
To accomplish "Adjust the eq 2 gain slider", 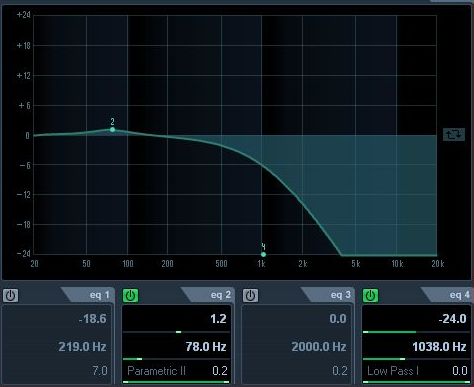I will tap(176, 332).
